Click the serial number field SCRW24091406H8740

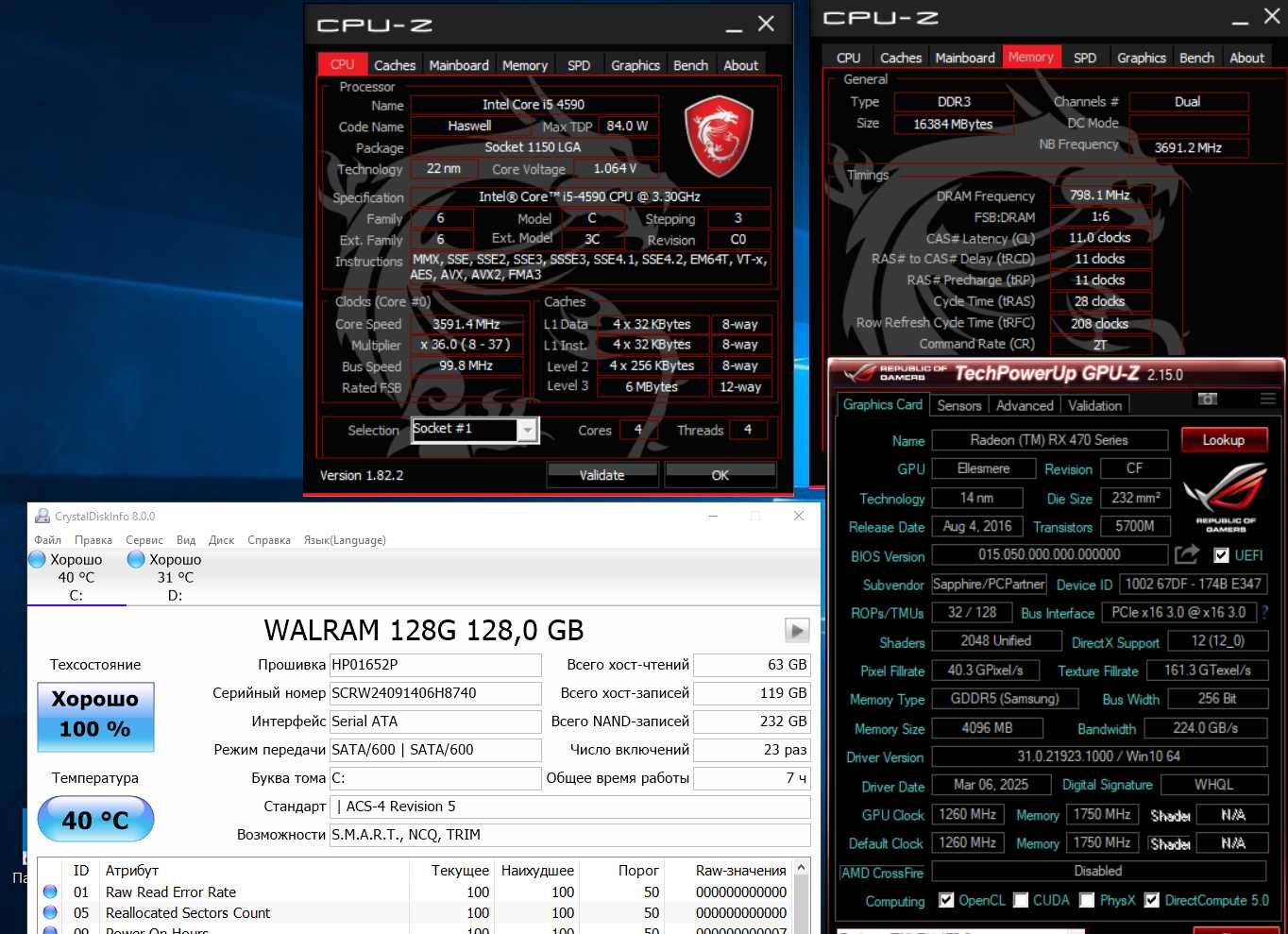[x=435, y=693]
